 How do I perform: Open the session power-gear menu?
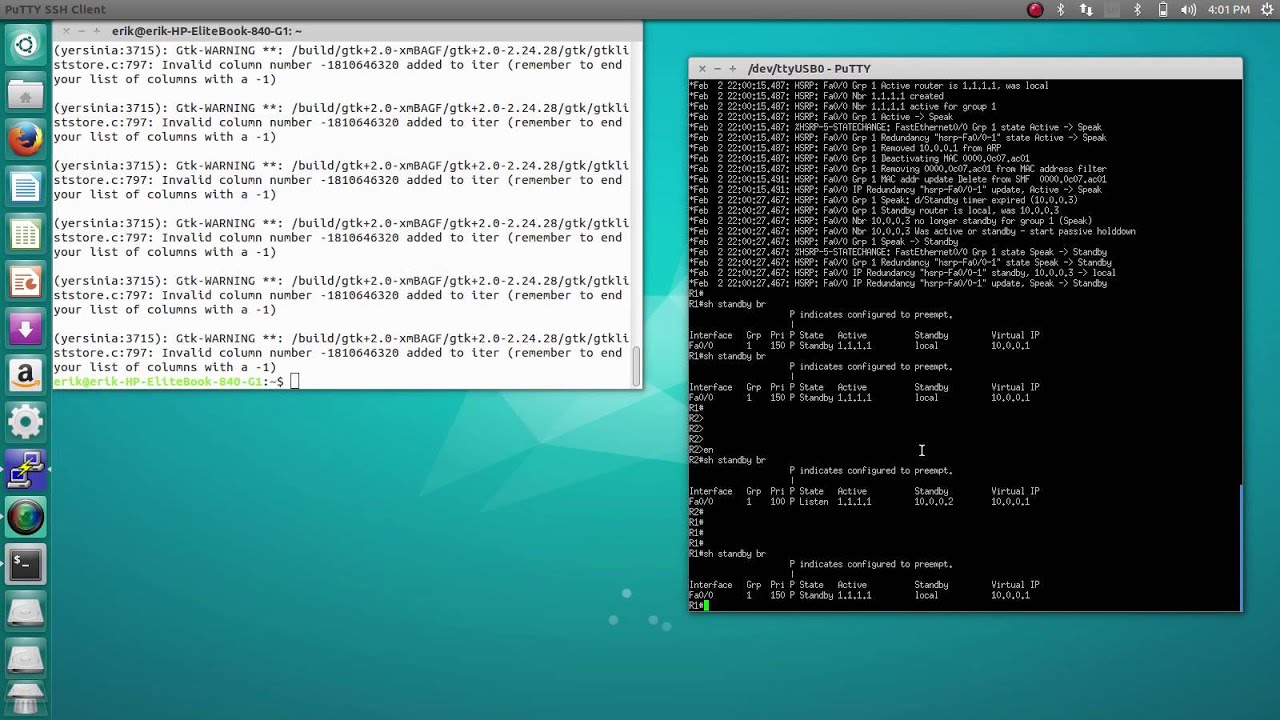tap(1265, 10)
